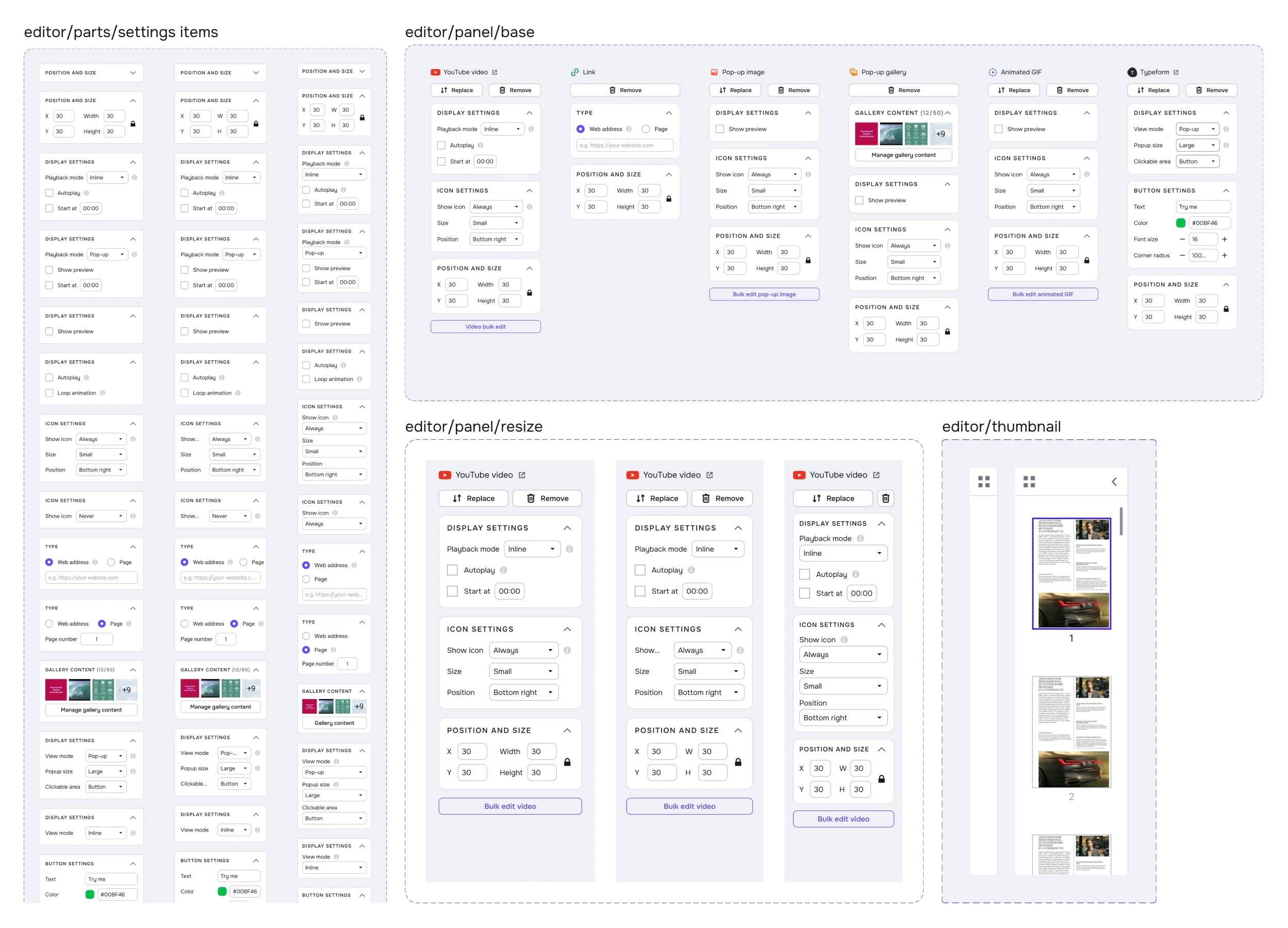This screenshot has height=928, width=1288.
Task: Toggle the aspect lock in the Pop-up image panel
Action: 808,260
